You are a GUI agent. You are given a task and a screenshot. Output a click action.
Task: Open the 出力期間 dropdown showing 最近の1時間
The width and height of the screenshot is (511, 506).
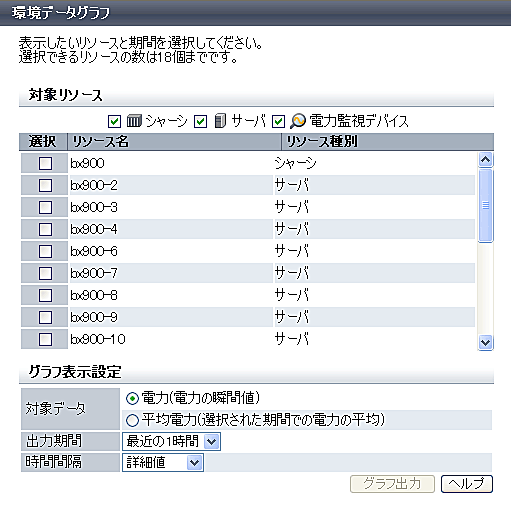(x=171, y=442)
